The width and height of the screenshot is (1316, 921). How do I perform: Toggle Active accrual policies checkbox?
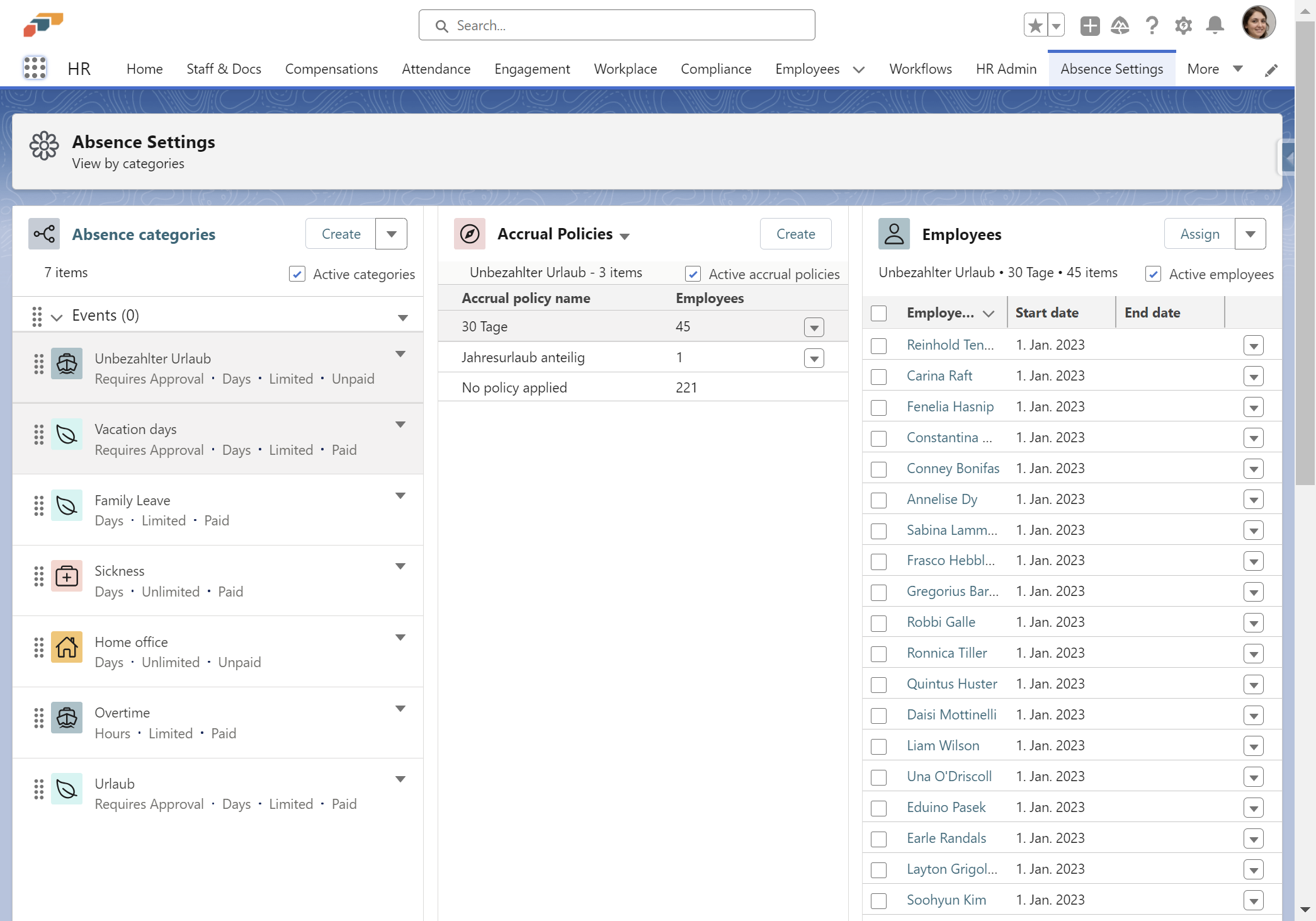click(693, 274)
